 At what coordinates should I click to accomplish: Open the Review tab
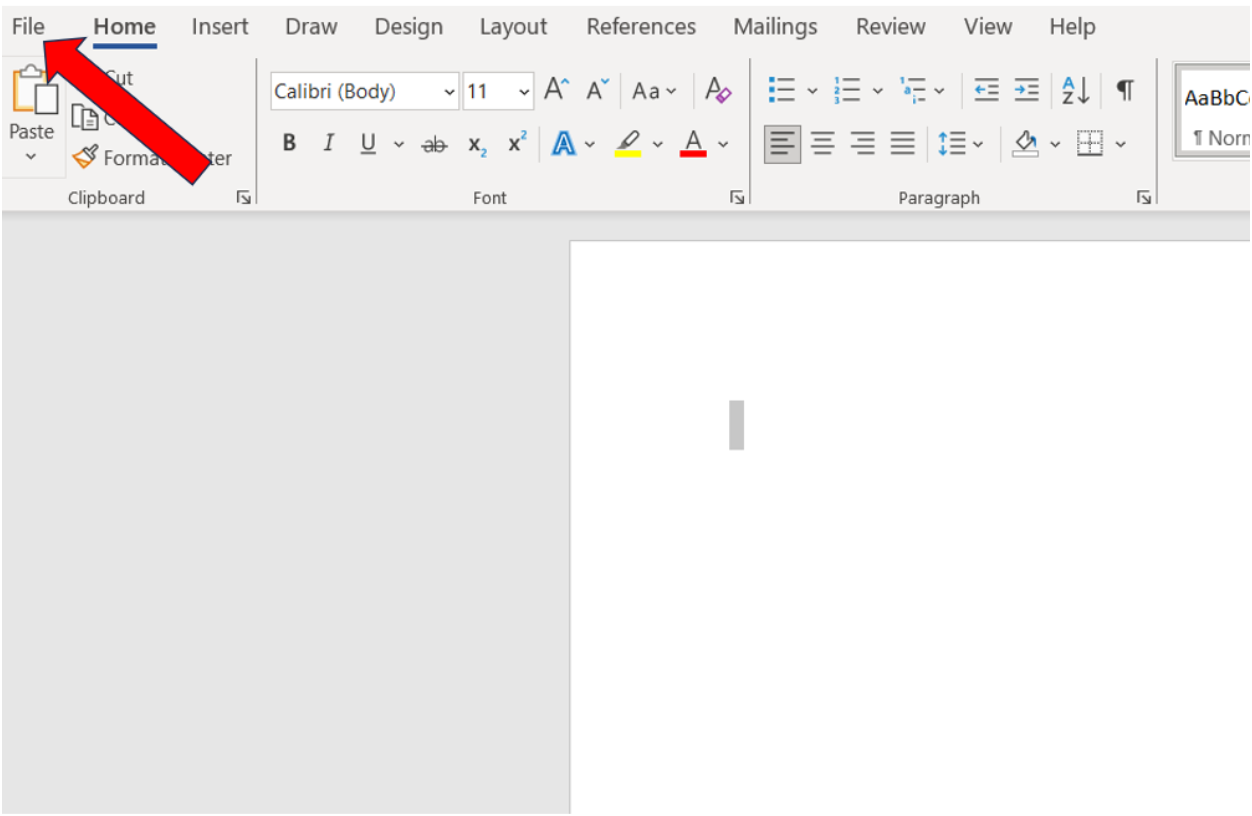click(x=892, y=27)
